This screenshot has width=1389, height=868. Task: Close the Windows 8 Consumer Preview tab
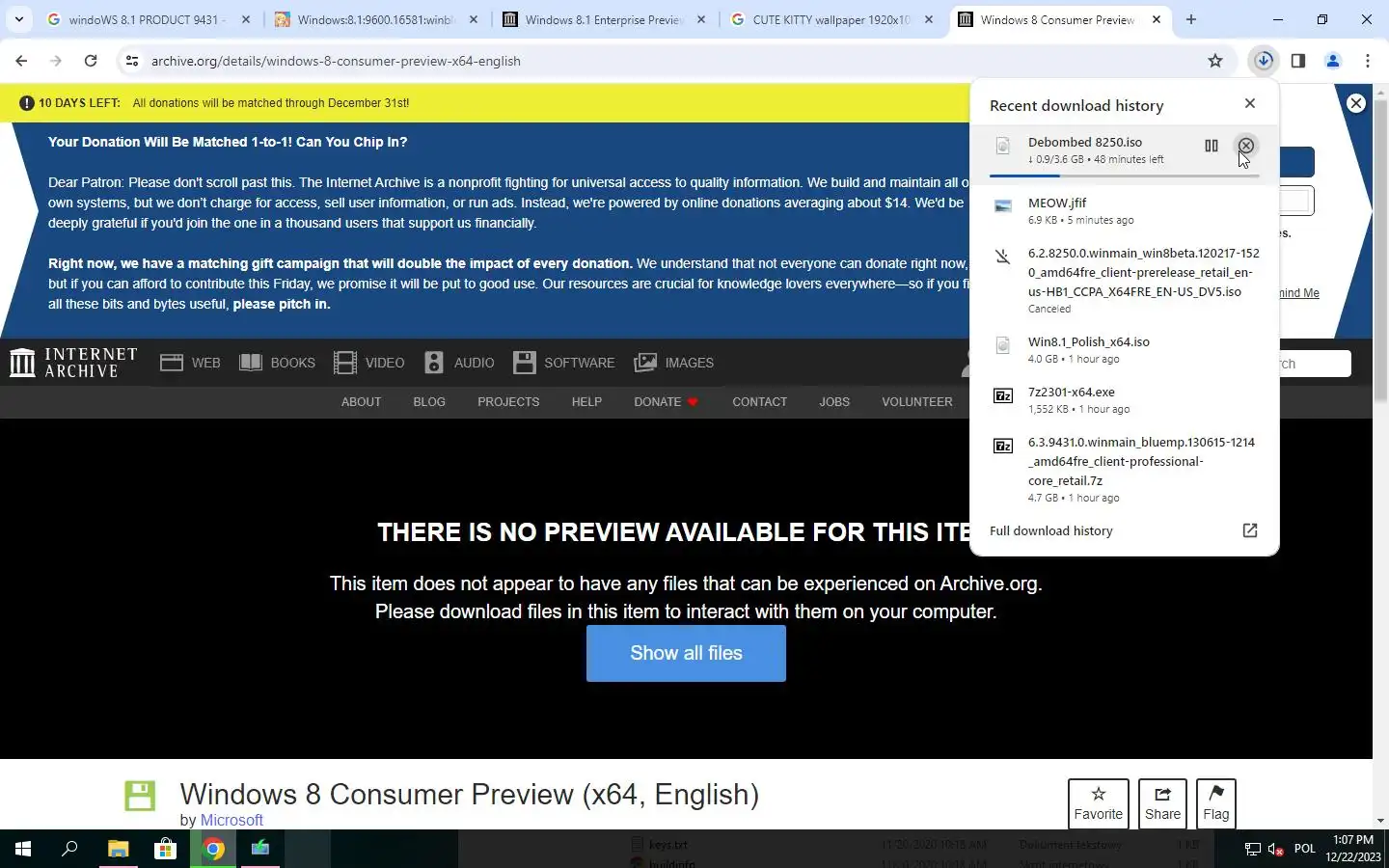pyautogui.click(x=1157, y=19)
